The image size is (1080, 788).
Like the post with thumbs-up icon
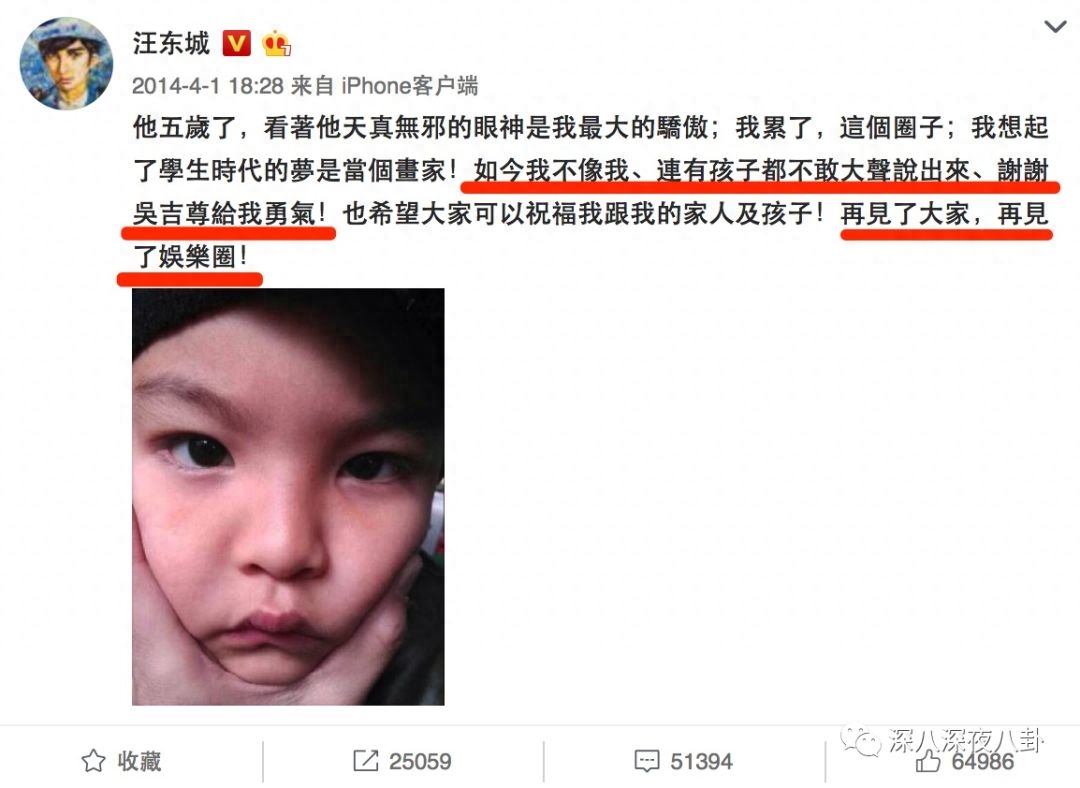click(x=928, y=760)
